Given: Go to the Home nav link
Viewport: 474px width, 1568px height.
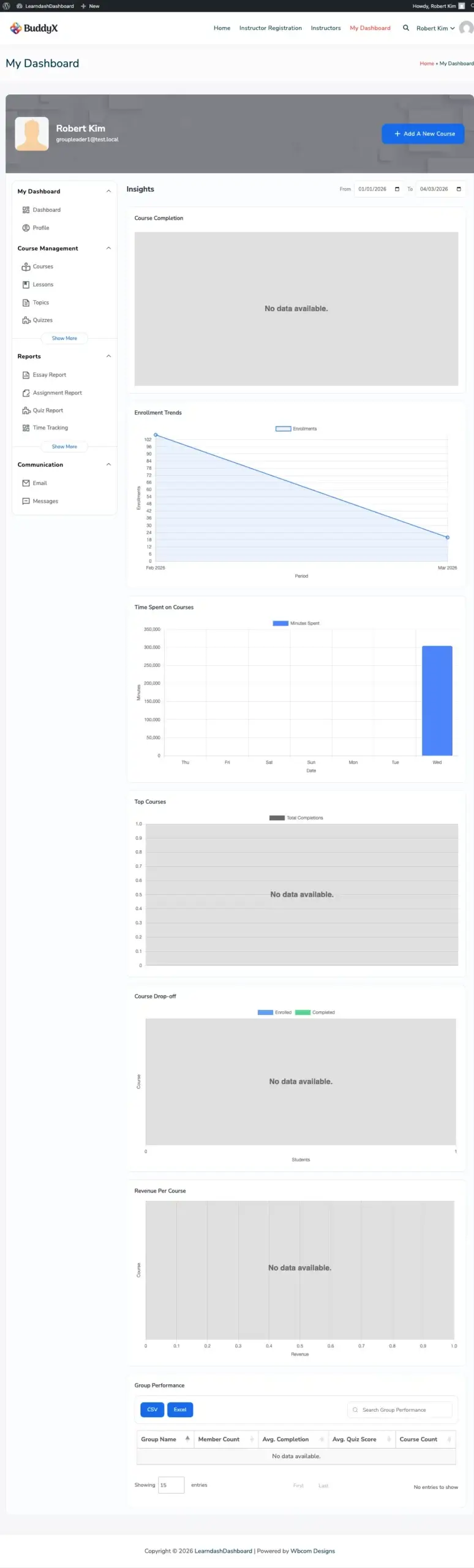Looking at the screenshot, I should pos(222,28).
